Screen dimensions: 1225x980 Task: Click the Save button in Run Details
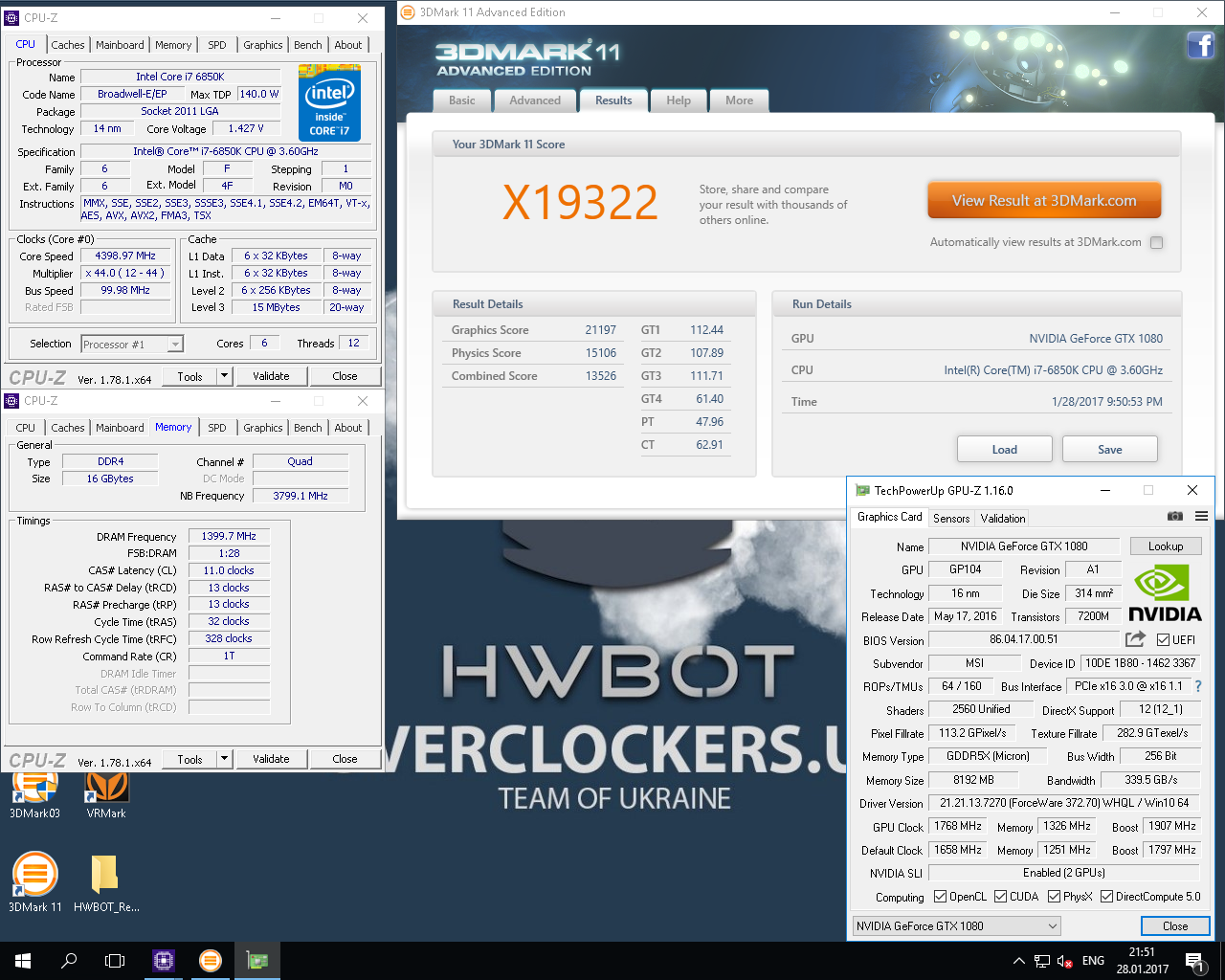1110,449
